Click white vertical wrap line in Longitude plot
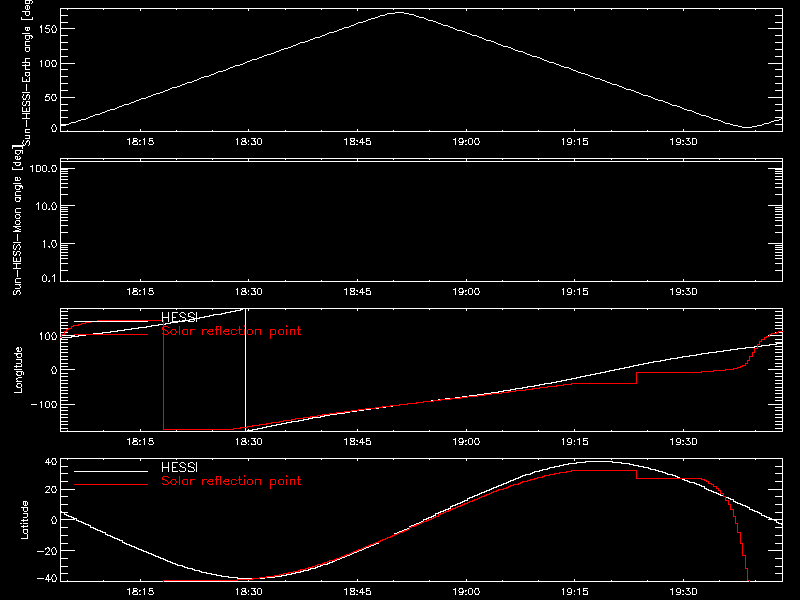Image resolution: width=800 pixels, height=600 pixels. pyautogui.click(x=246, y=370)
